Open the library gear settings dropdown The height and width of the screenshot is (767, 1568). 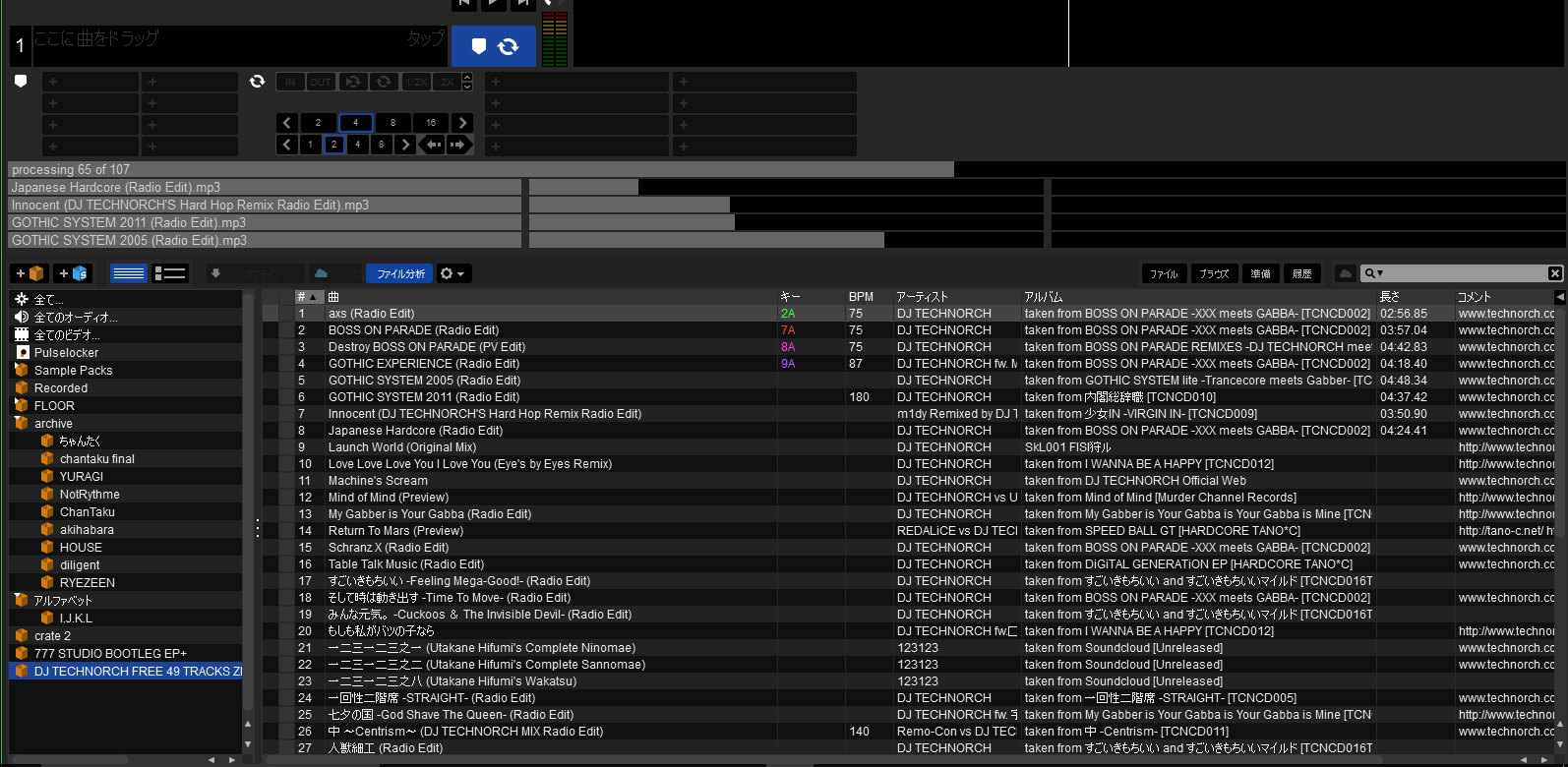452,273
